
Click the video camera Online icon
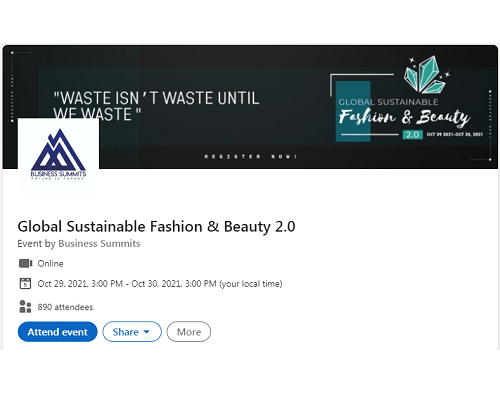pyautogui.click(x=25, y=263)
